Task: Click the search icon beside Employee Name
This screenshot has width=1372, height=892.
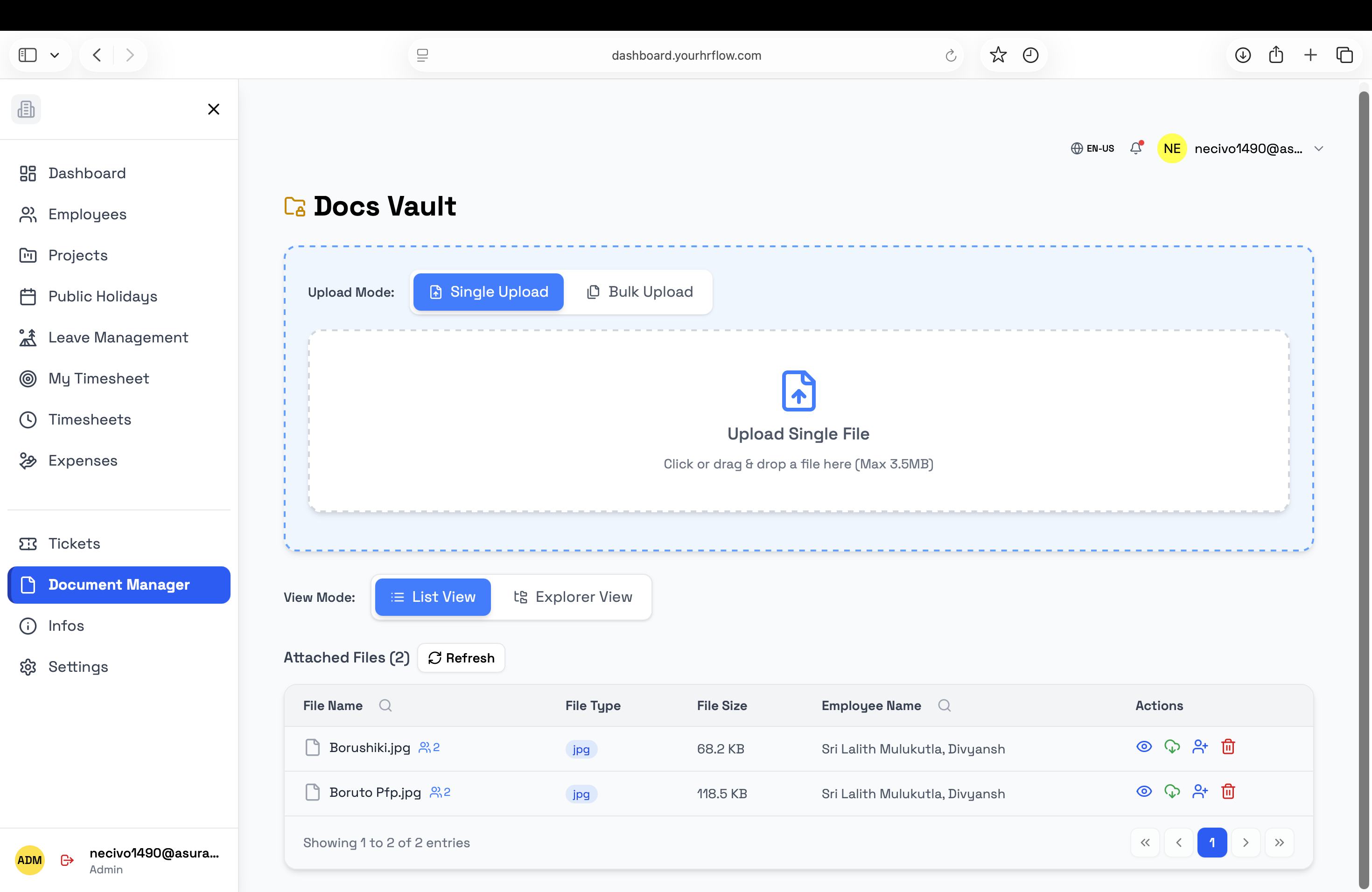Action: tap(945, 705)
